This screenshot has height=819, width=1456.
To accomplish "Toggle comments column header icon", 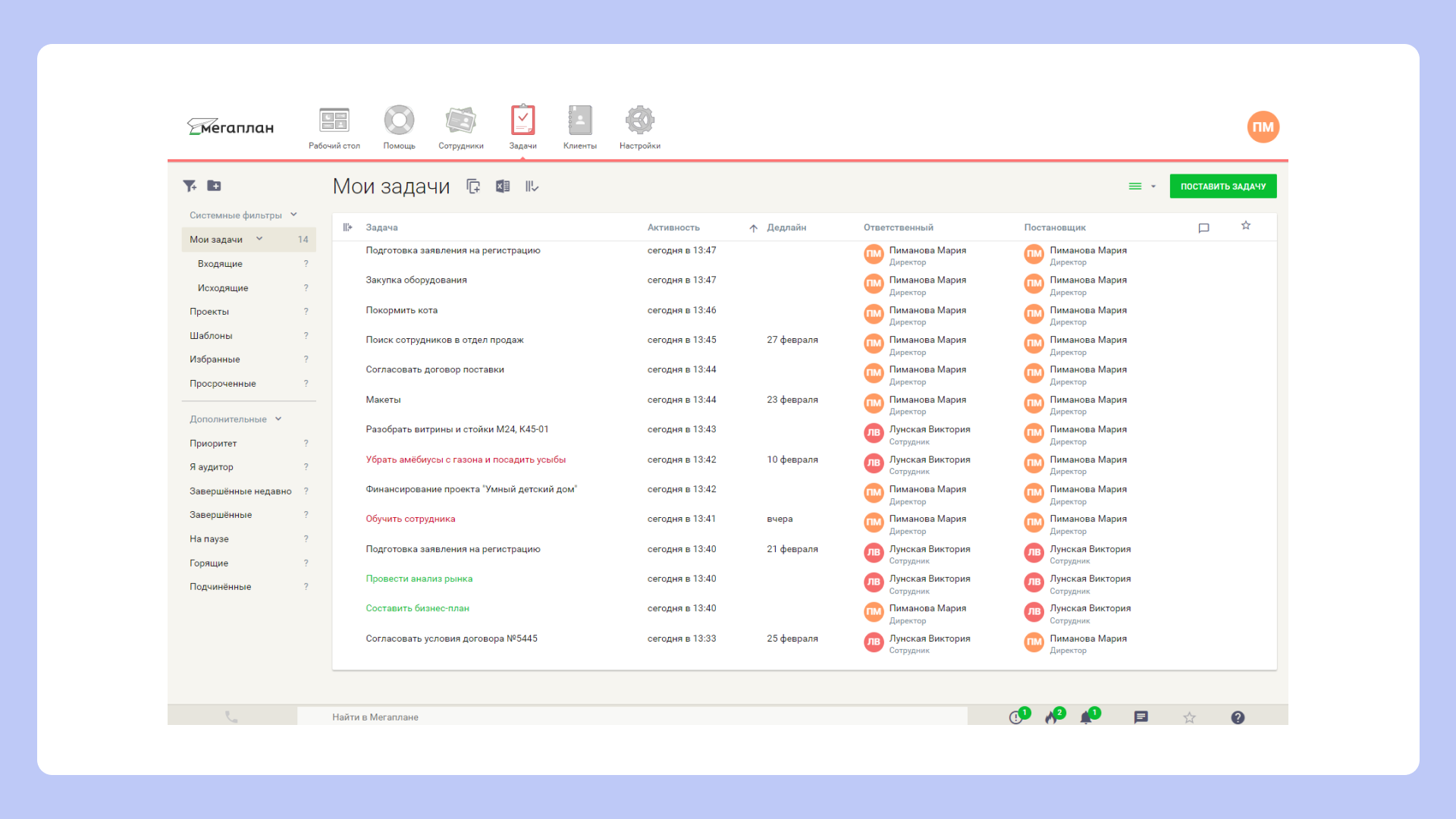I will coord(1203,227).
